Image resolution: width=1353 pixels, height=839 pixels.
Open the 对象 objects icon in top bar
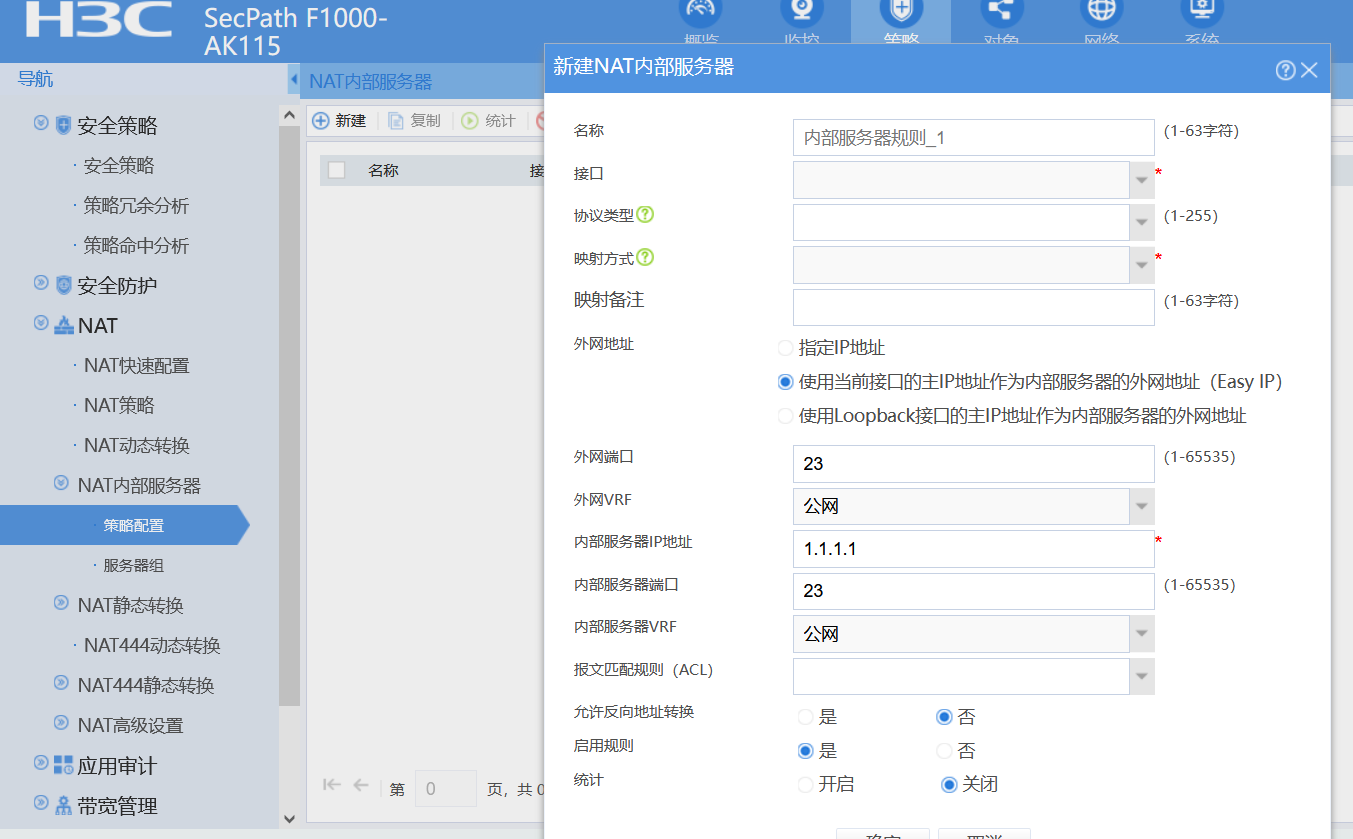point(1000,9)
